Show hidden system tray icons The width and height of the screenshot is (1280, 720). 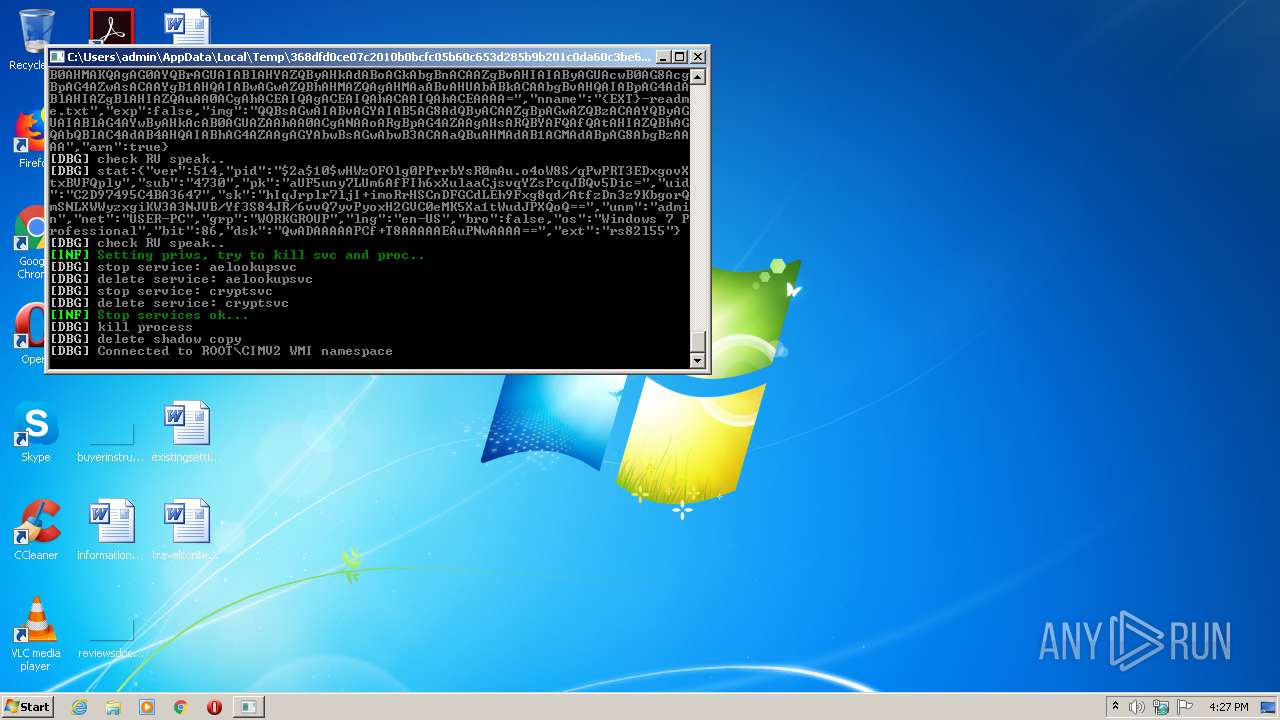click(x=1115, y=707)
